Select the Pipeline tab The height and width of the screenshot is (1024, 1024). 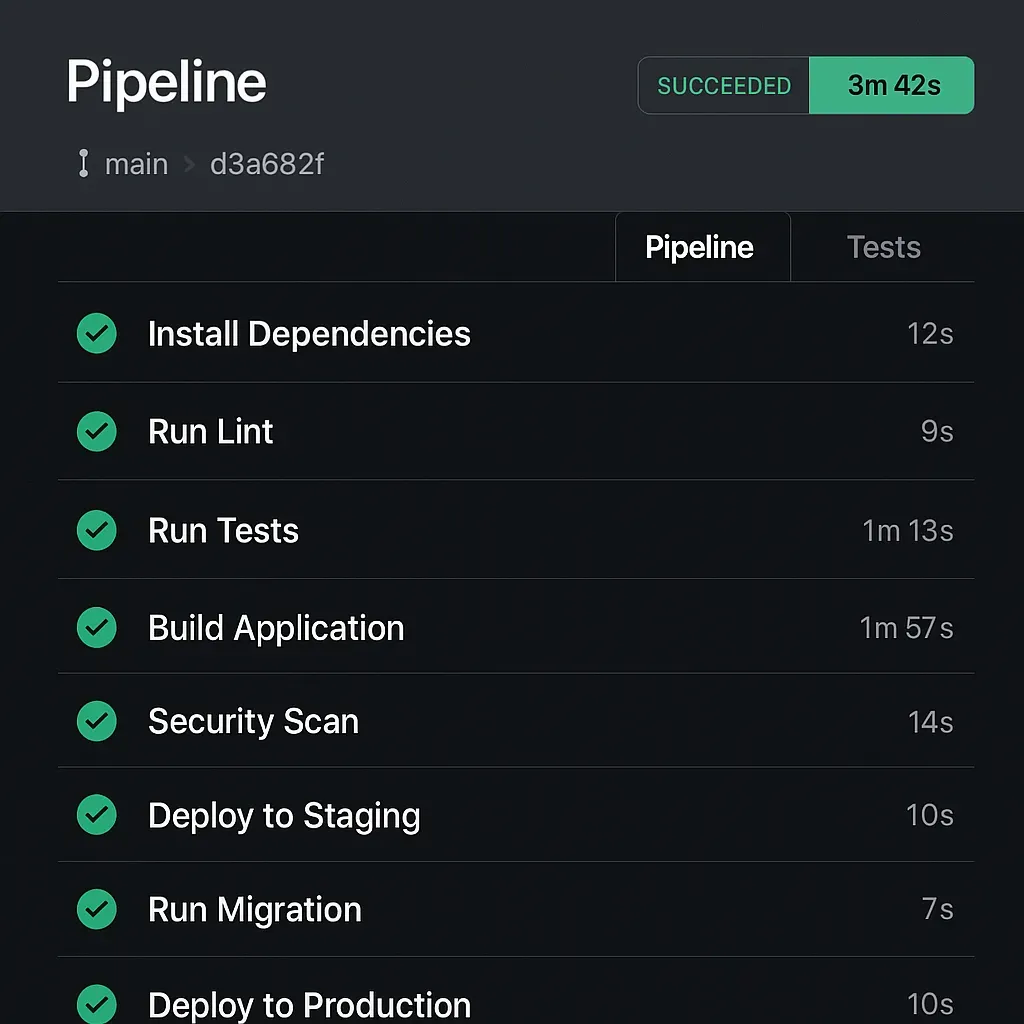[700, 247]
